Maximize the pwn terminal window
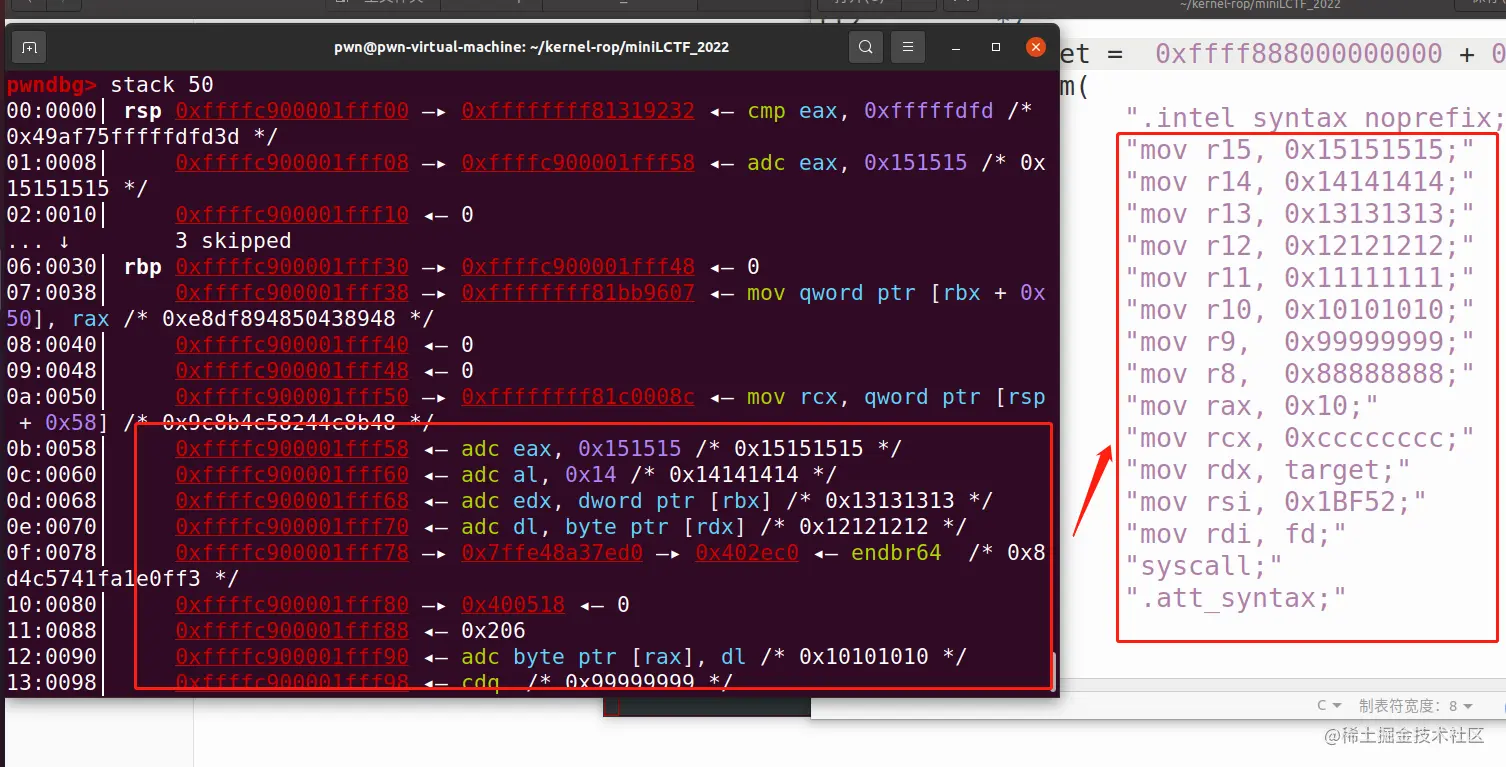This screenshot has height=767, width=1506. click(995, 47)
